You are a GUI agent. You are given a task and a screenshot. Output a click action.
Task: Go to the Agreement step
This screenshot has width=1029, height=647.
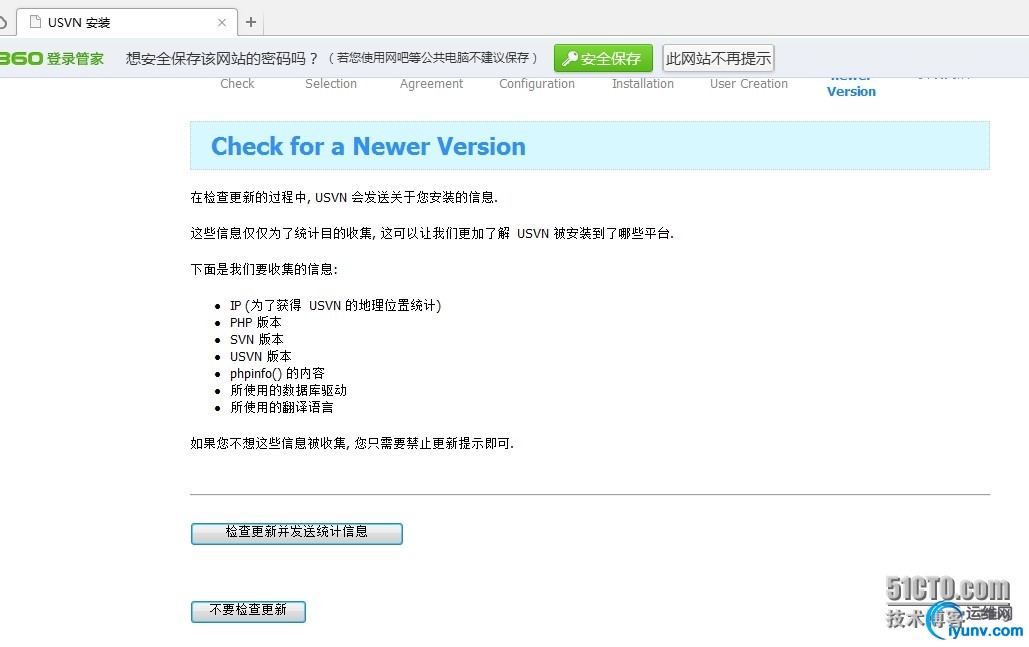click(431, 84)
